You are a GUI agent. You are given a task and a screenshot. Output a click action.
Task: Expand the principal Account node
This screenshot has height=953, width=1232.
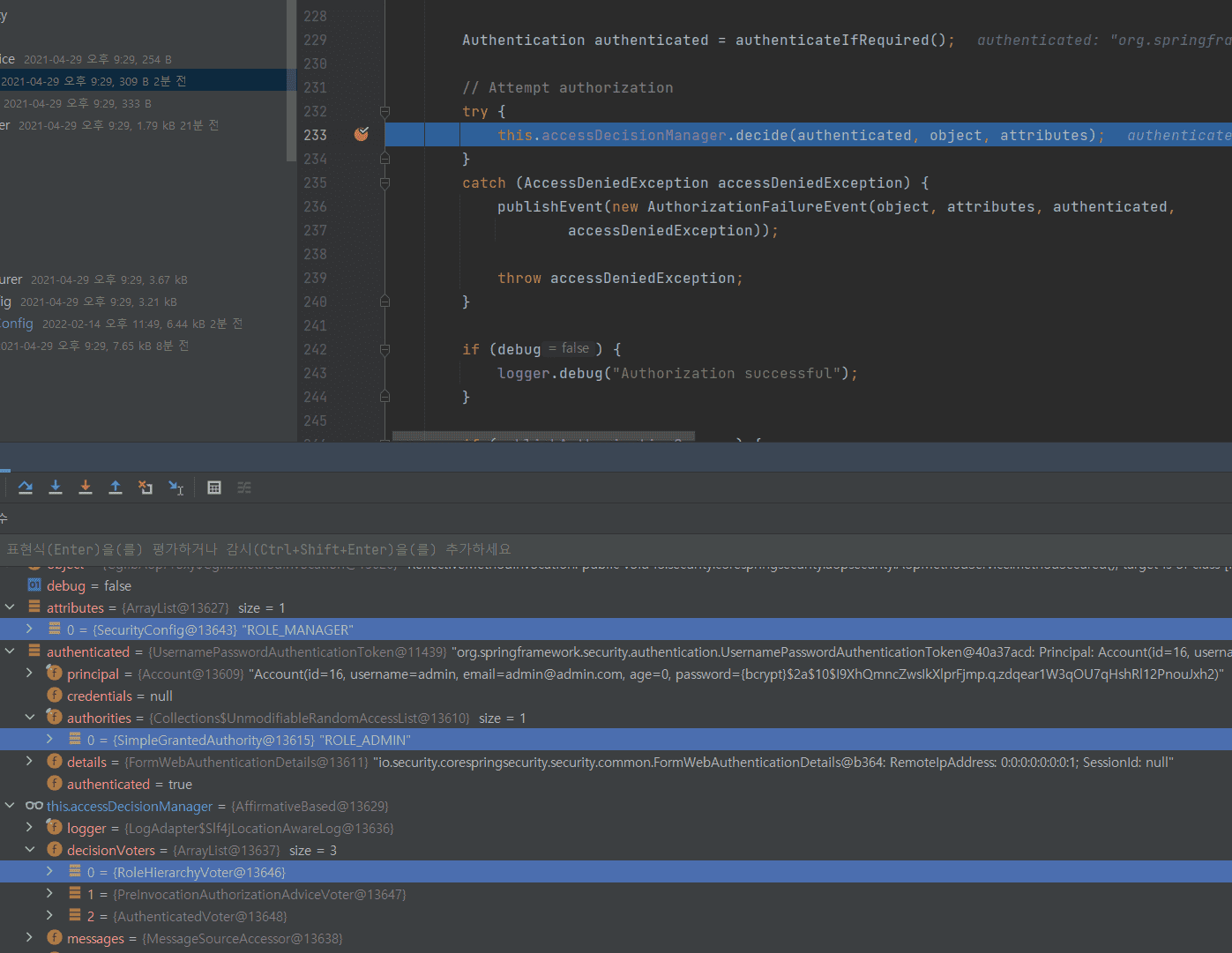click(29, 674)
